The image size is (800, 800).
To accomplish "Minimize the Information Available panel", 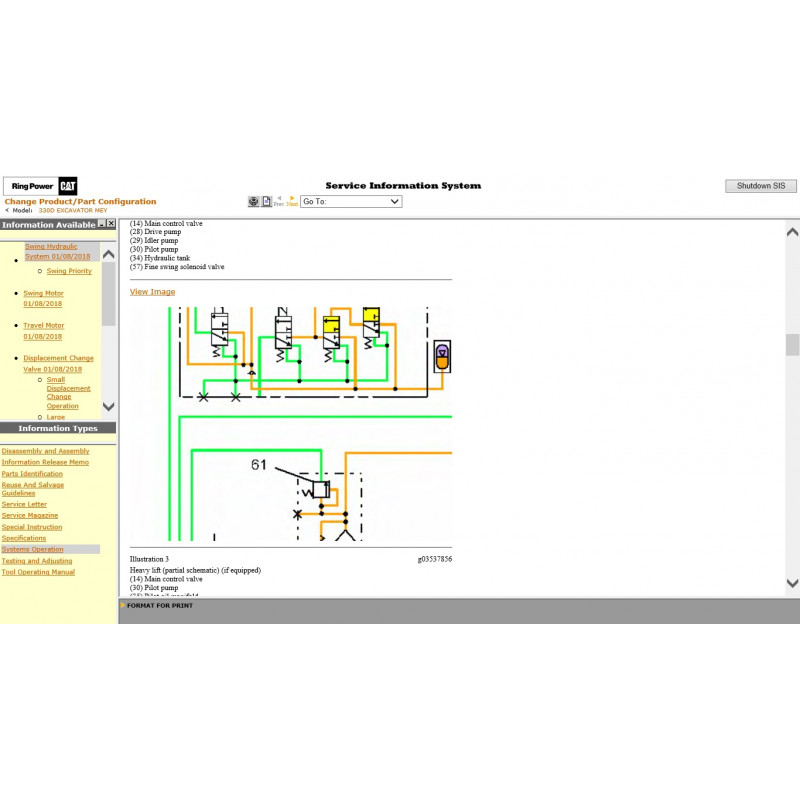I will point(101,224).
